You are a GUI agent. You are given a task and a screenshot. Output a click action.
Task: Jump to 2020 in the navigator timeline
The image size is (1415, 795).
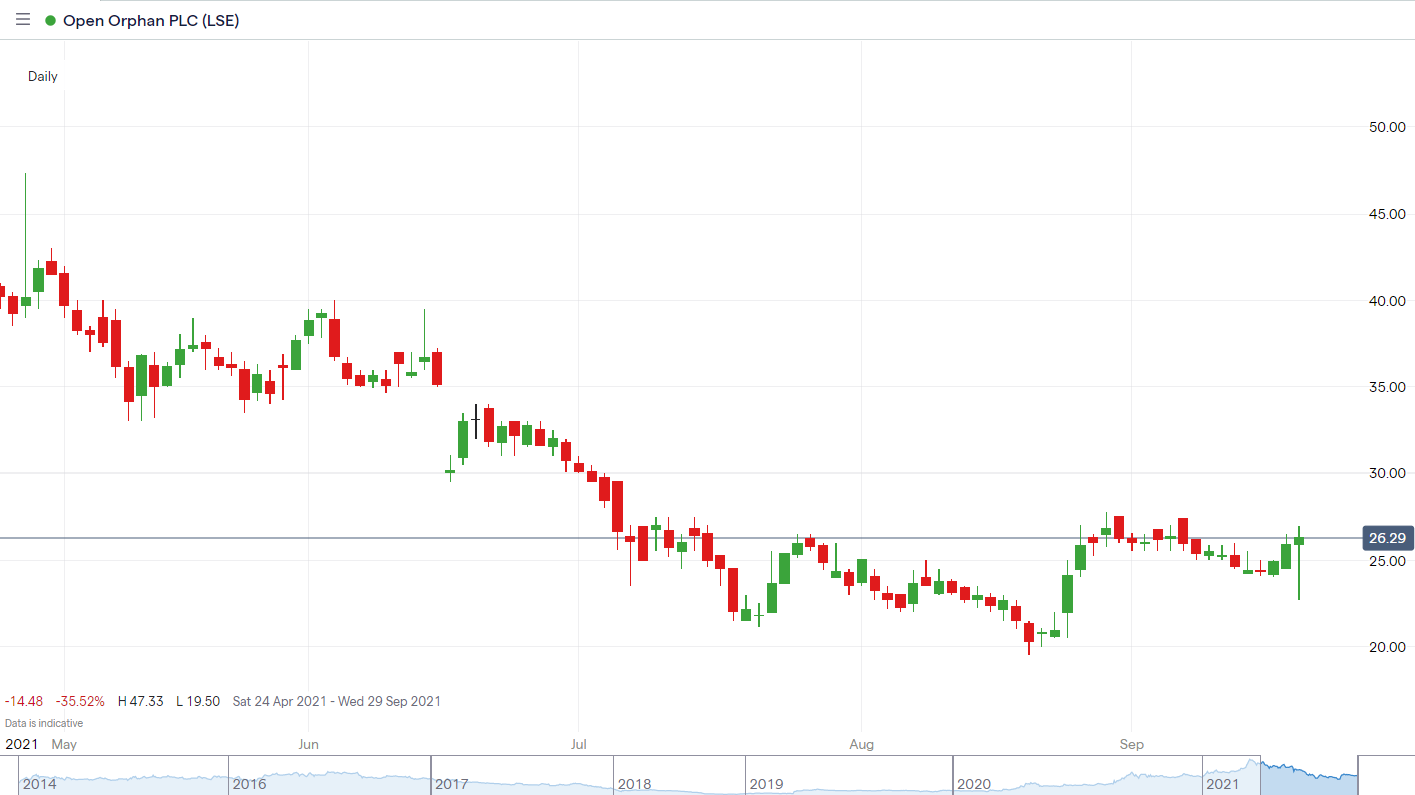[973, 785]
